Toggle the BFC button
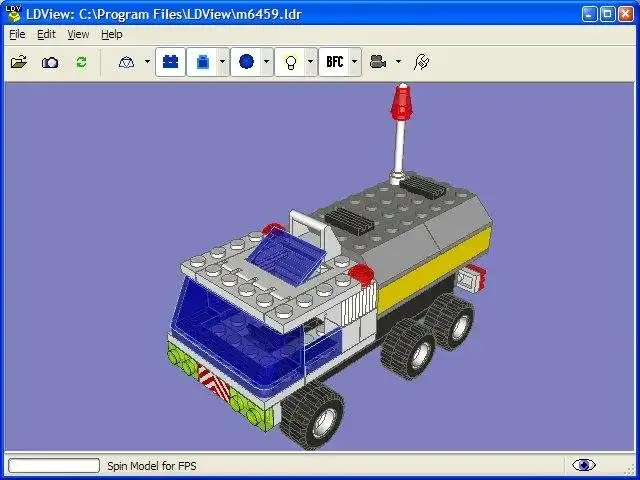Screen dimensions: 640x480 335,62
